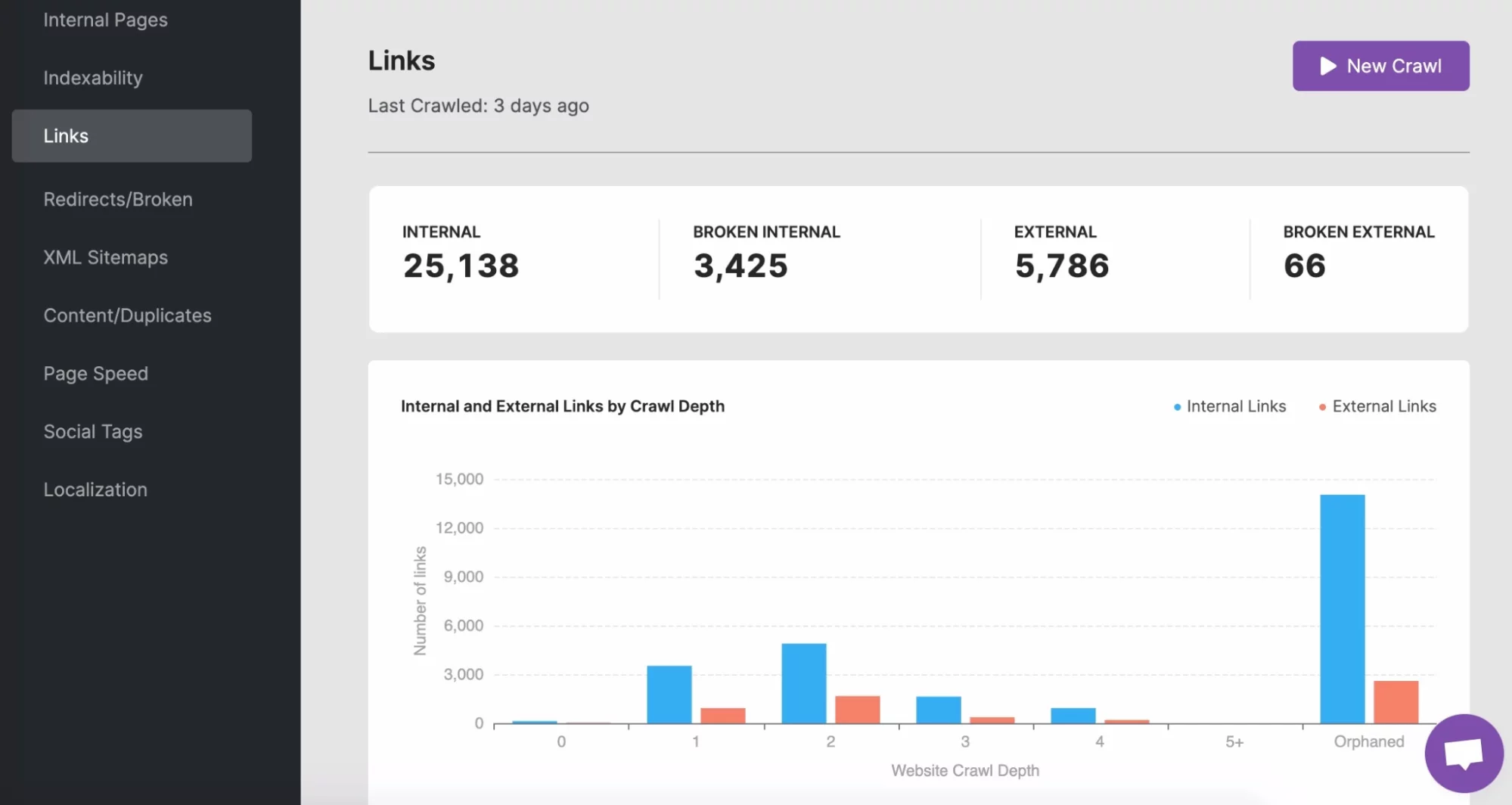Viewport: 1512px width, 805px height.
Task: Go to Indexability section
Action: (93, 78)
